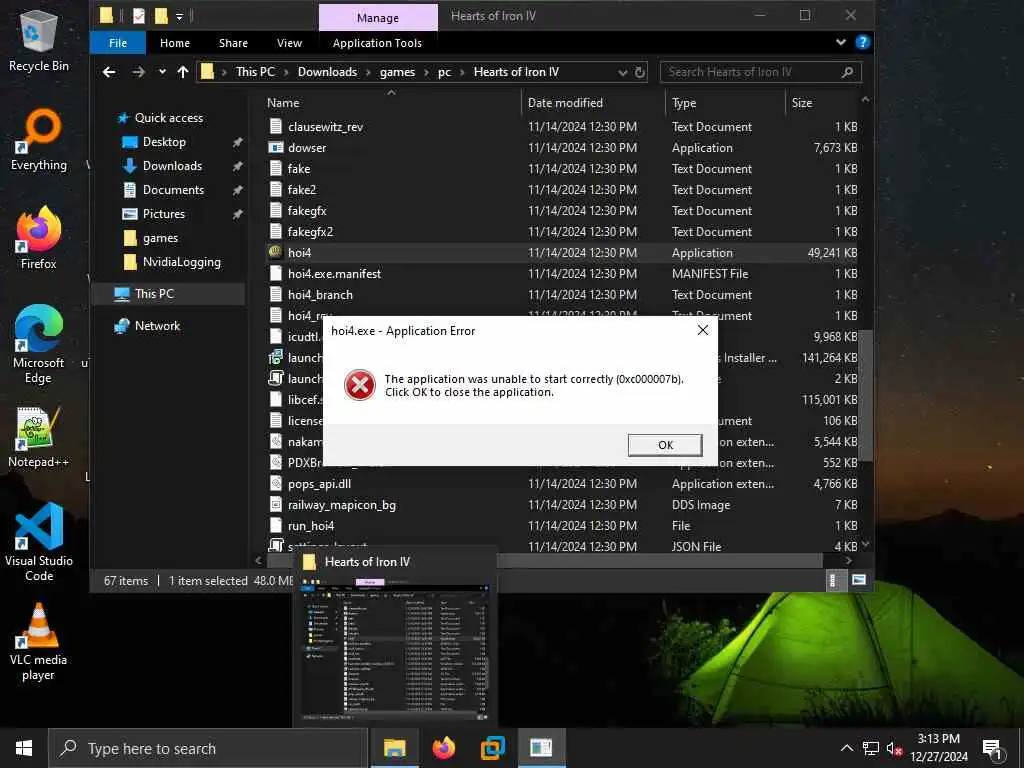Viewport: 1024px width, 768px height.
Task: Click games in the address breadcrumb
Action: coord(397,72)
